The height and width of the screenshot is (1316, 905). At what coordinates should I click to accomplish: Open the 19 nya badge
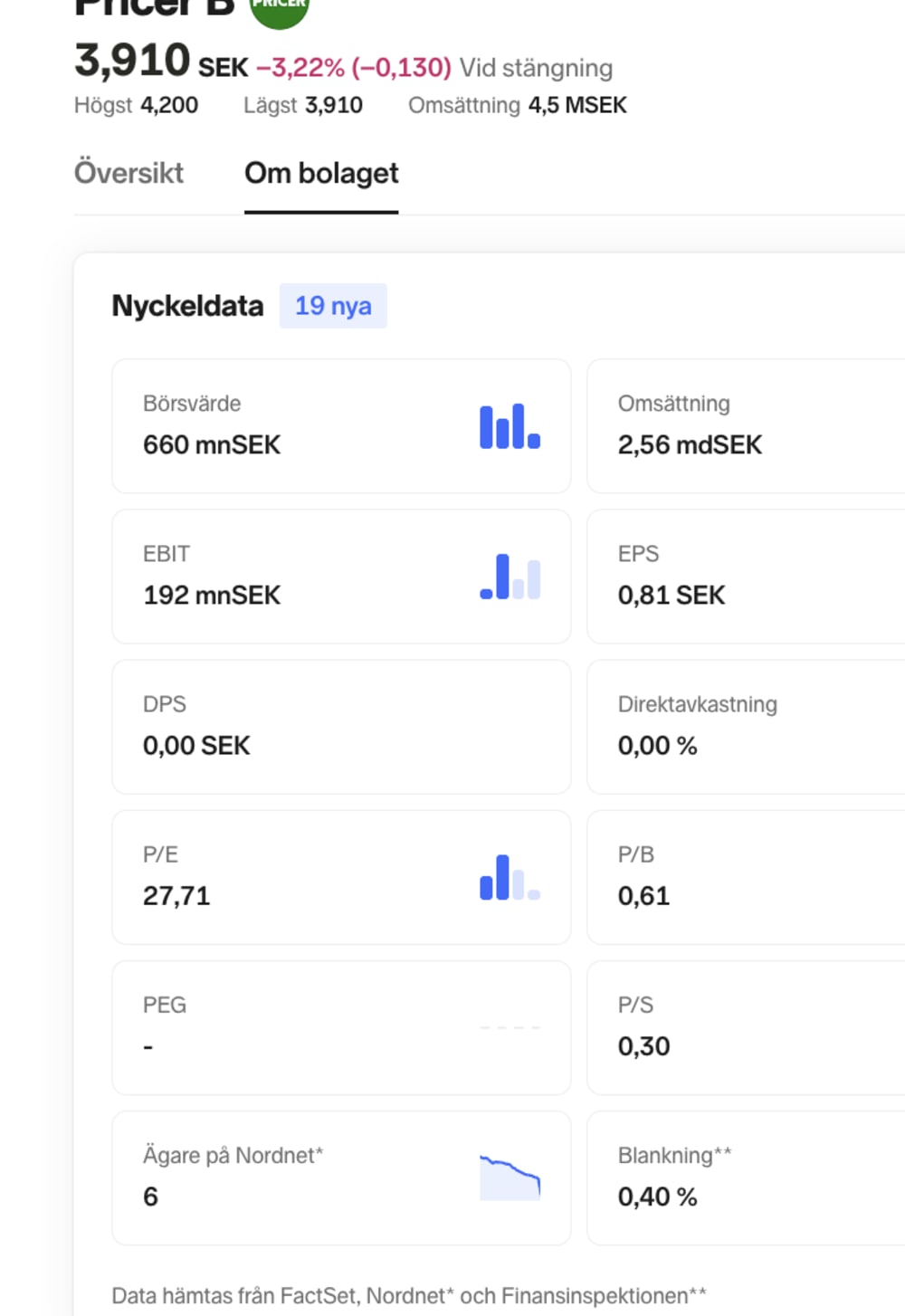point(333,306)
